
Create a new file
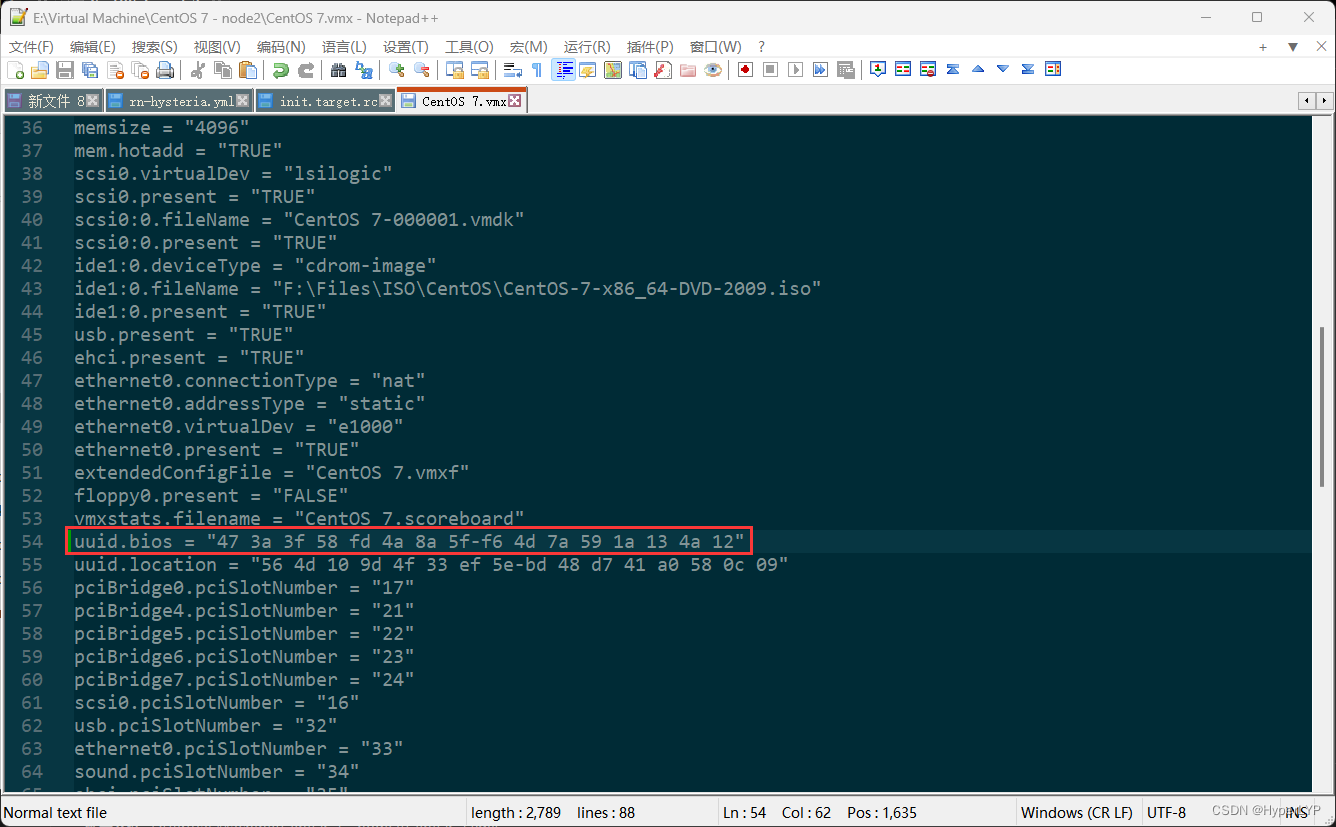pos(16,69)
